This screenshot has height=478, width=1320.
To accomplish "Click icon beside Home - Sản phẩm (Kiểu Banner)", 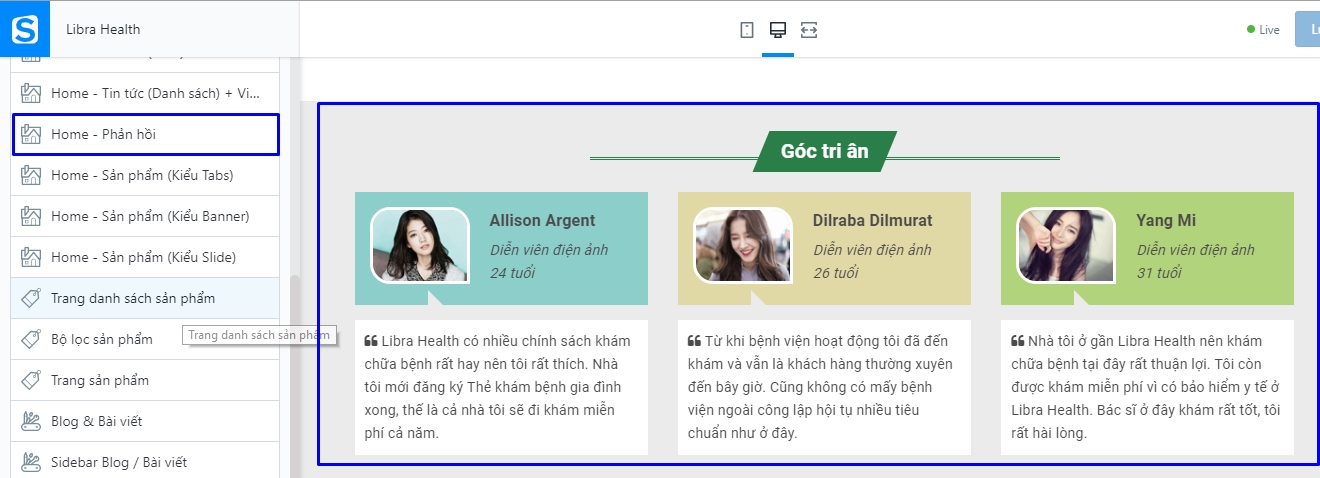I will coord(31,216).
